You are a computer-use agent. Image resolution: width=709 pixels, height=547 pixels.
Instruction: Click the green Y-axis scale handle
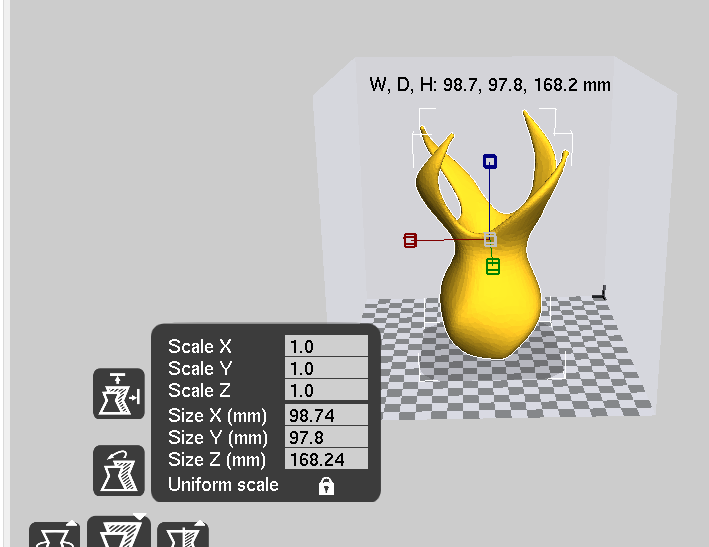pyautogui.click(x=493, y=266)
